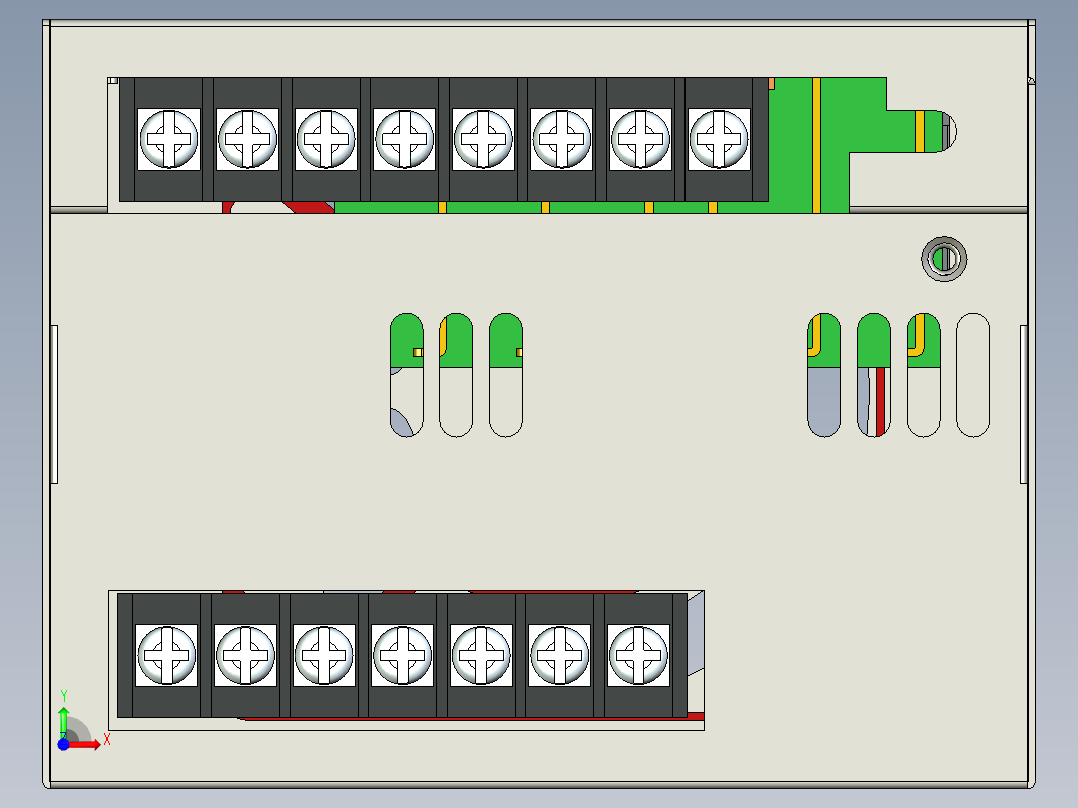This screenshot has width=1078, height=808.
Task: Select fifth screw from left, top terminal block
Action: (x=483, y=139)
